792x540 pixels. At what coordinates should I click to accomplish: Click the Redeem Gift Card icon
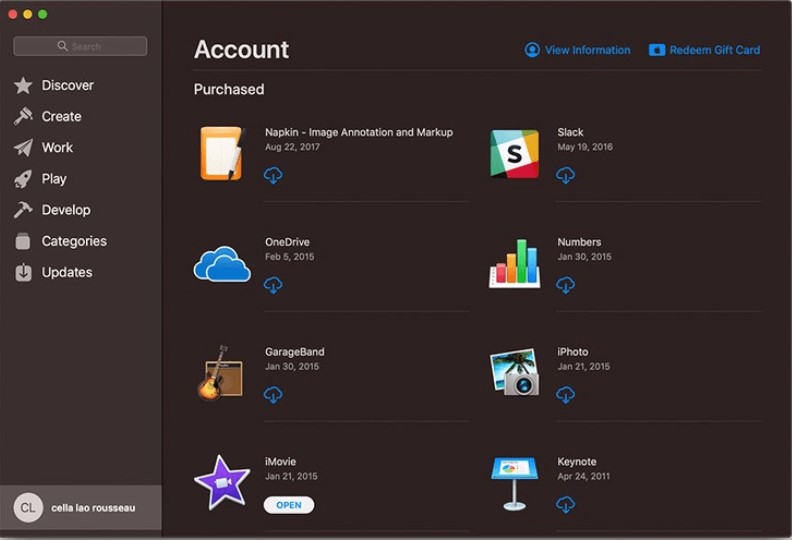[x=657, y=50]
